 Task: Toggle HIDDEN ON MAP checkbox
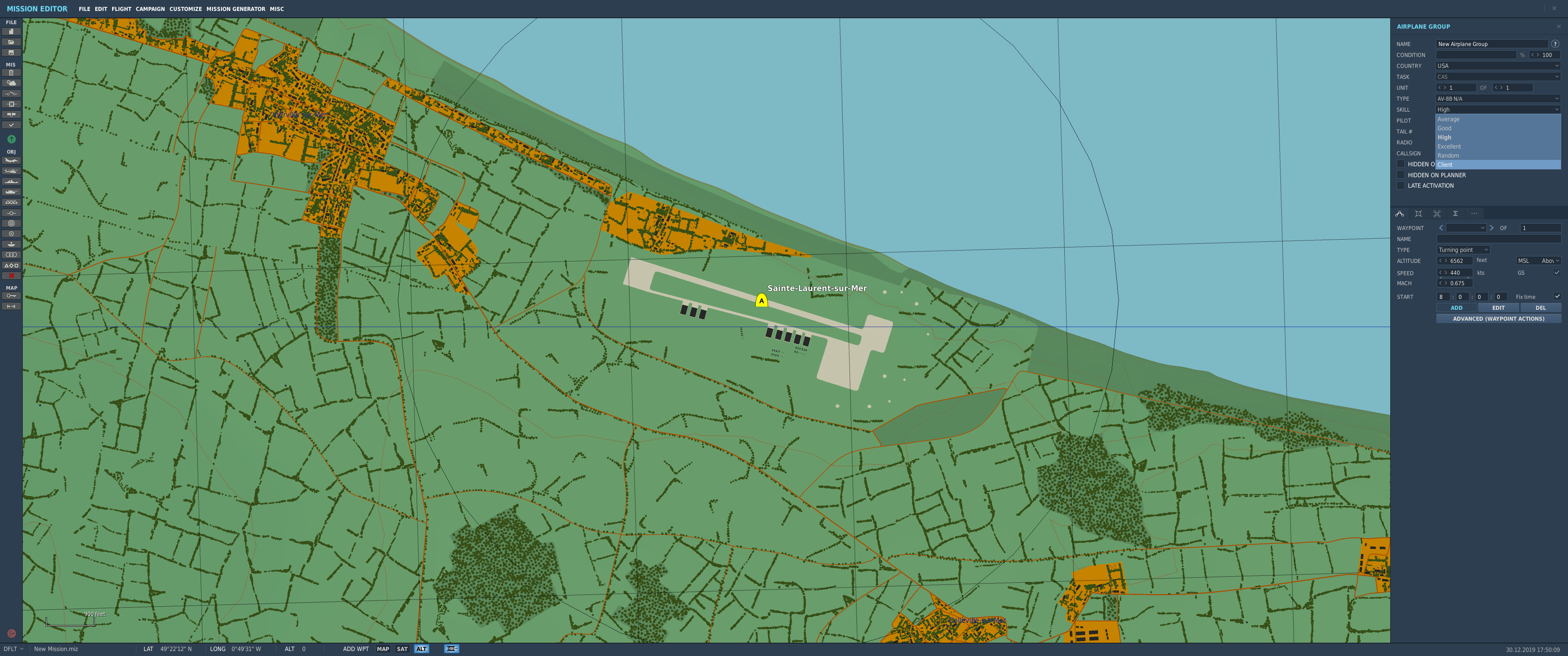pyautogui.click(x=1401, y=164)
